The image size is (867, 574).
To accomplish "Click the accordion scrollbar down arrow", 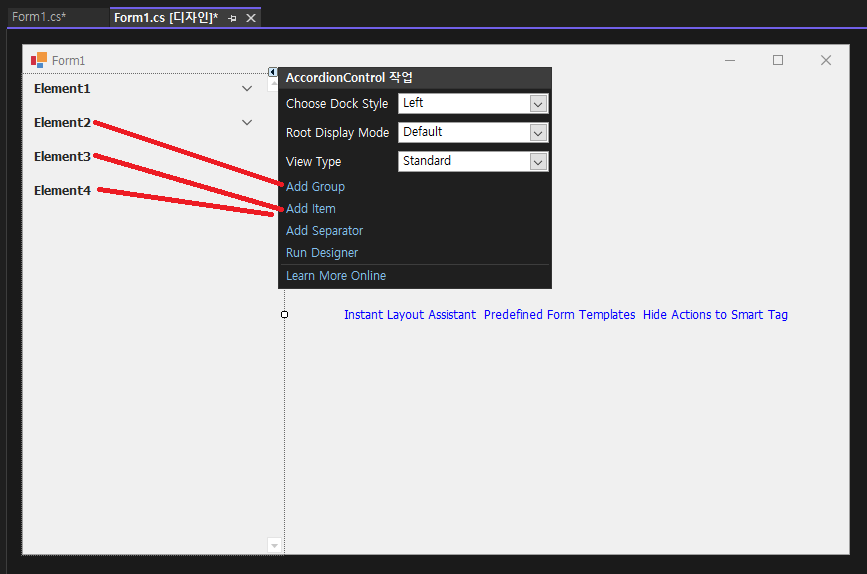I will tap(274, 545).
